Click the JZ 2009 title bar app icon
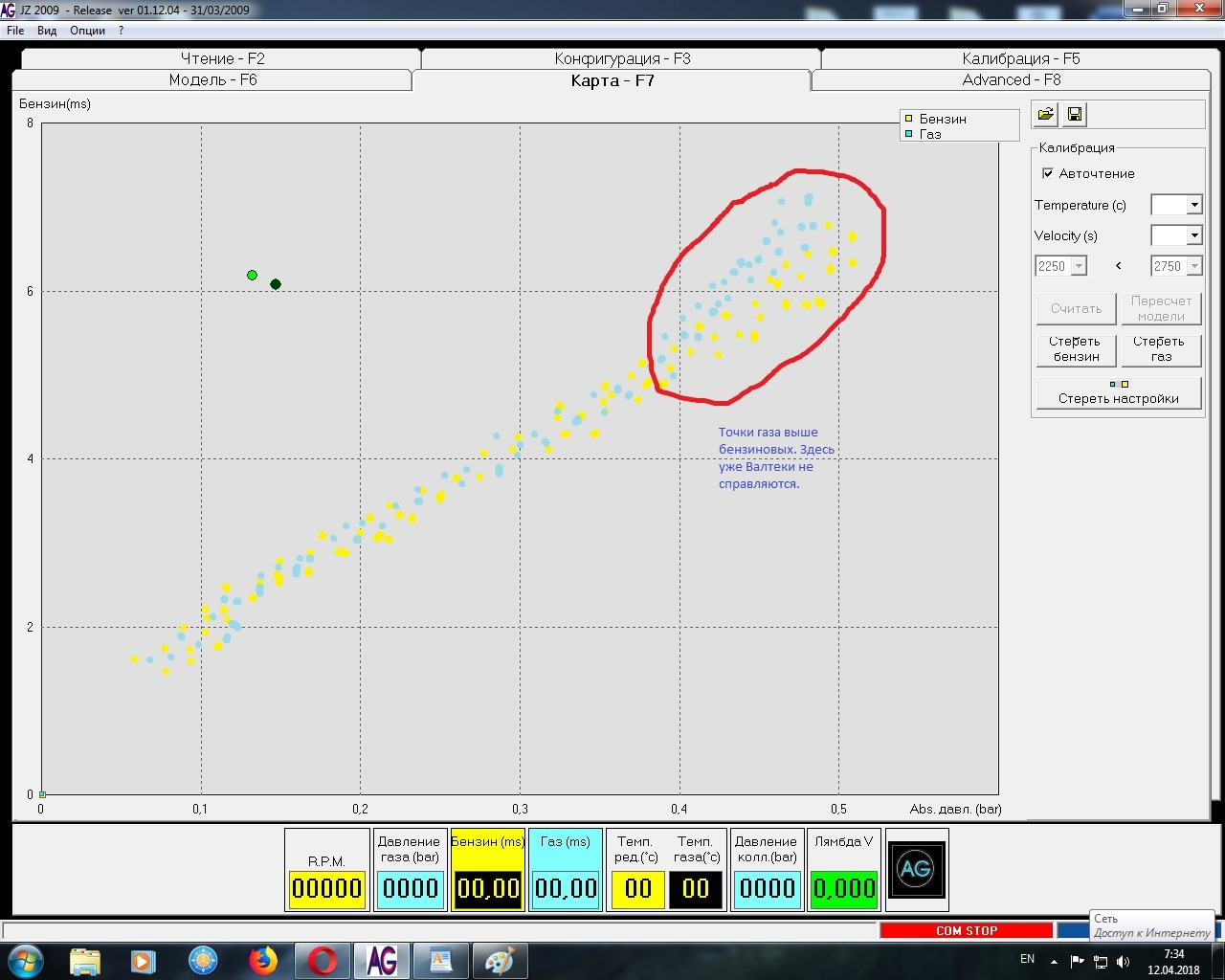 [8, 11]
